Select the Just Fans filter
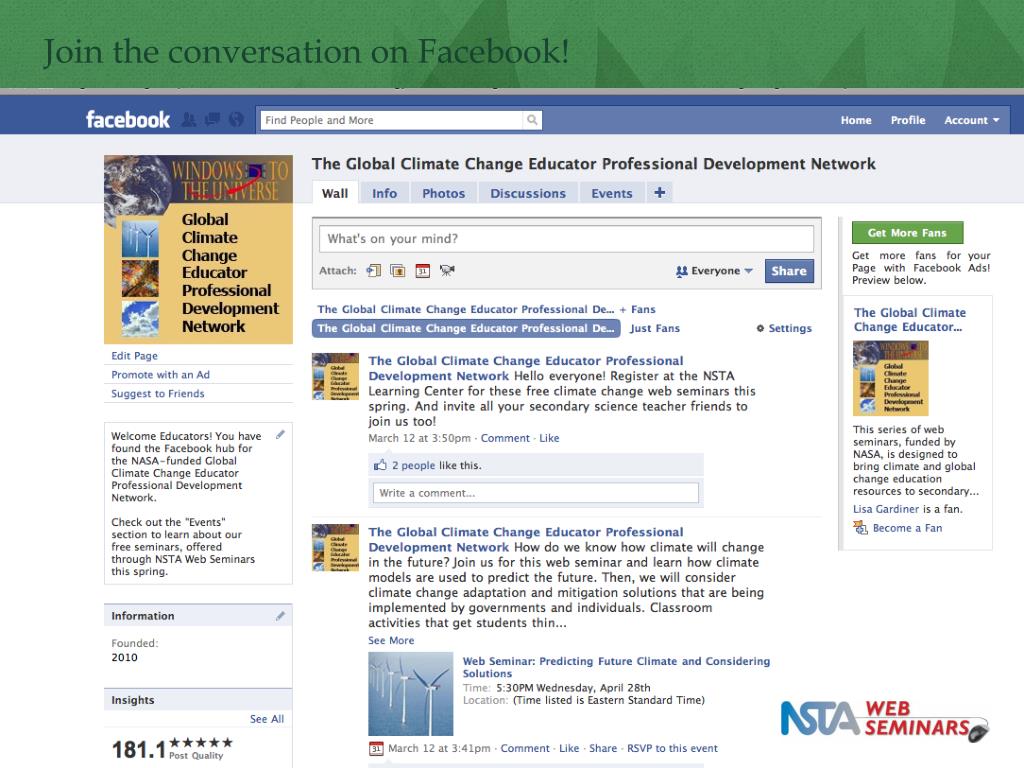This screenshot has width=1024, height=768. coord(654,328)
